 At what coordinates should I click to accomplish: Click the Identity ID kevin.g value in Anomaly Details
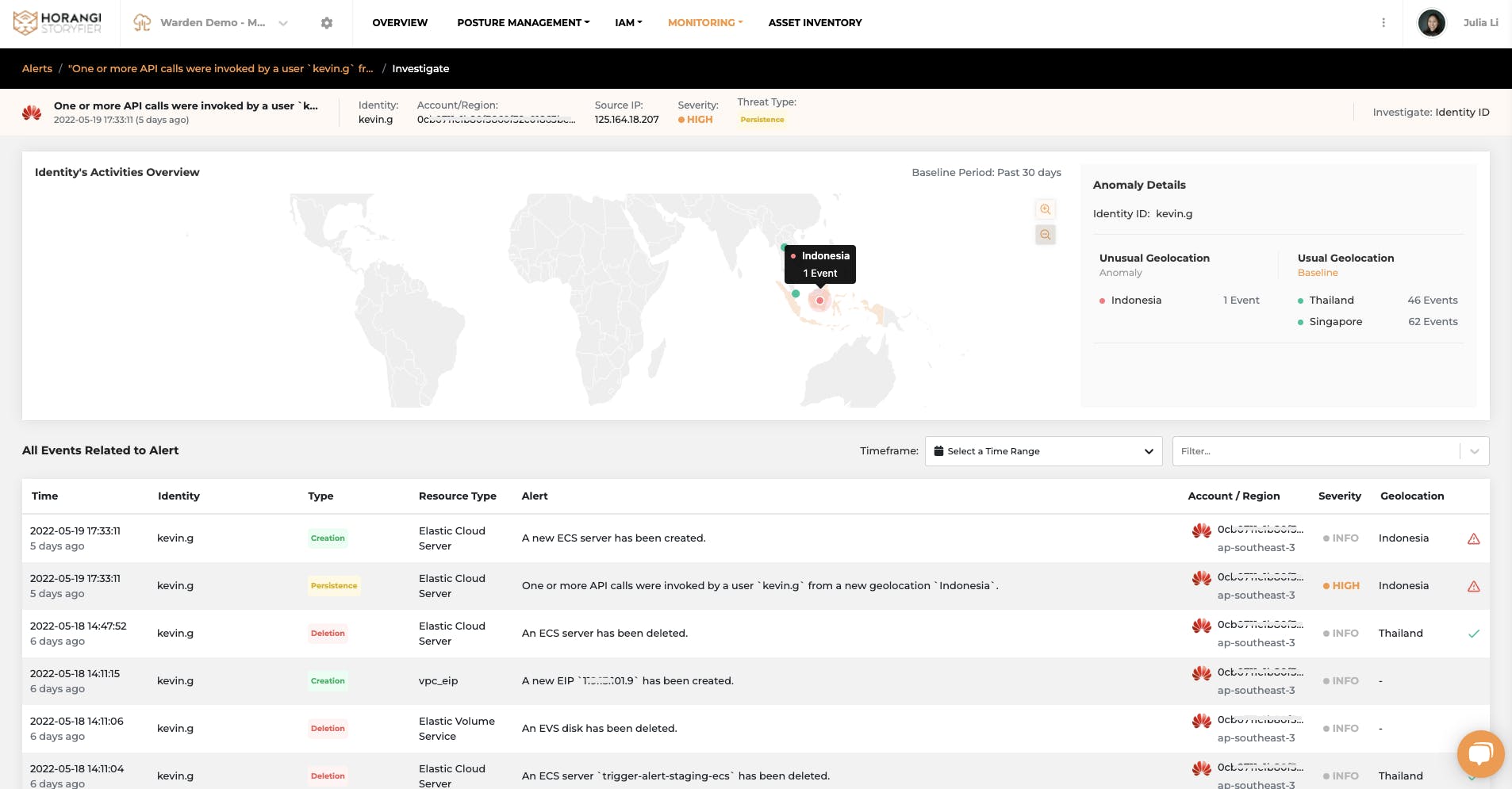[x=1174, y=214]
